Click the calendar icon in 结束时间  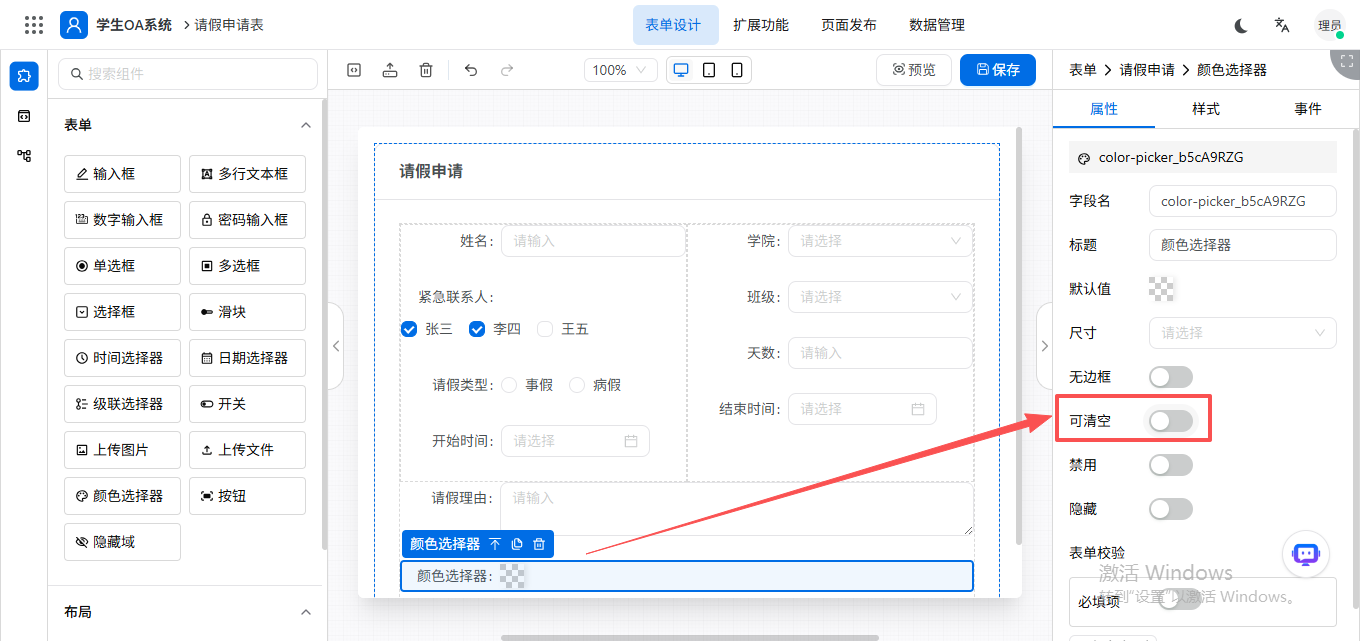(917, 409)
